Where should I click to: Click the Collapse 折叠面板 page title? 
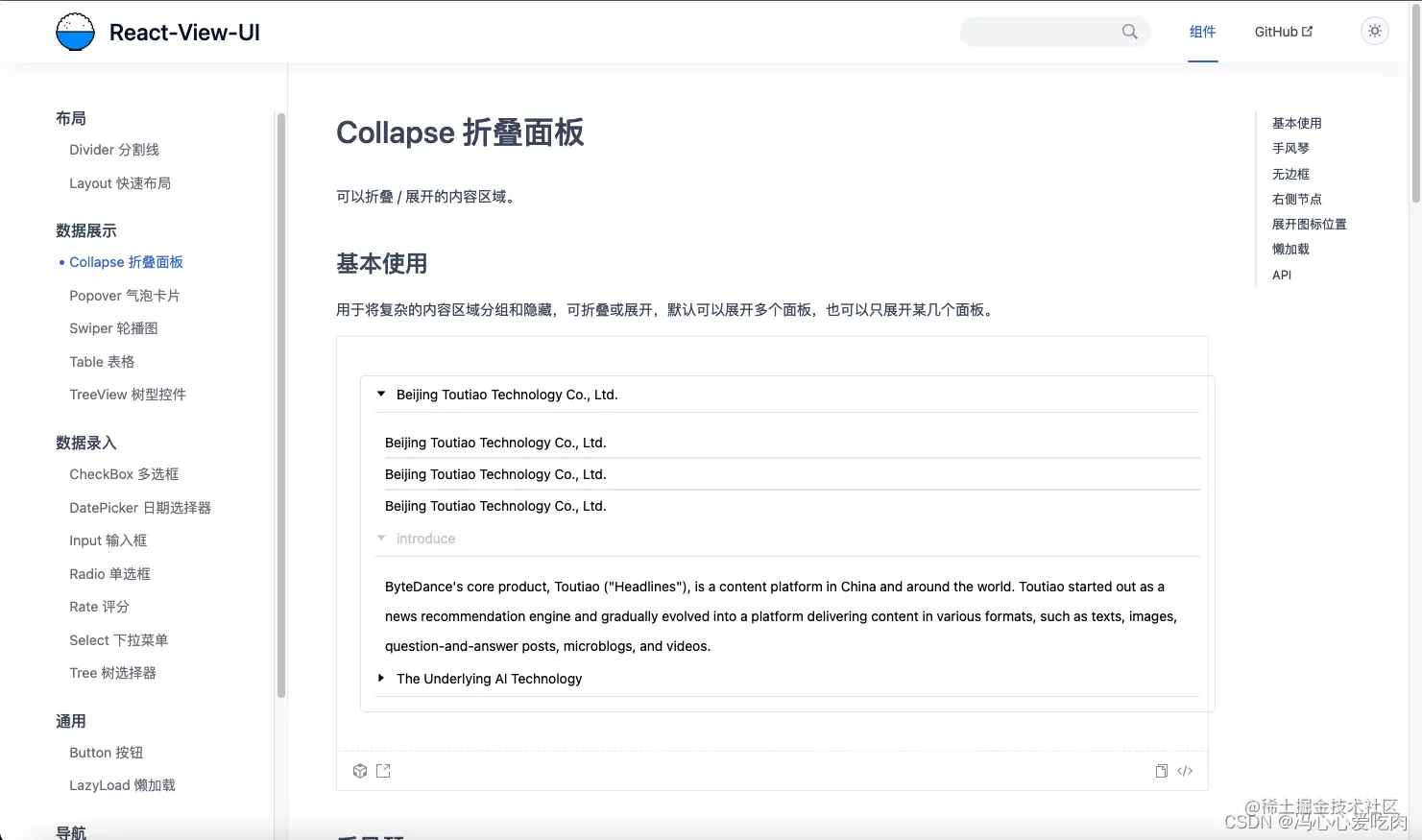coord(460,132)
